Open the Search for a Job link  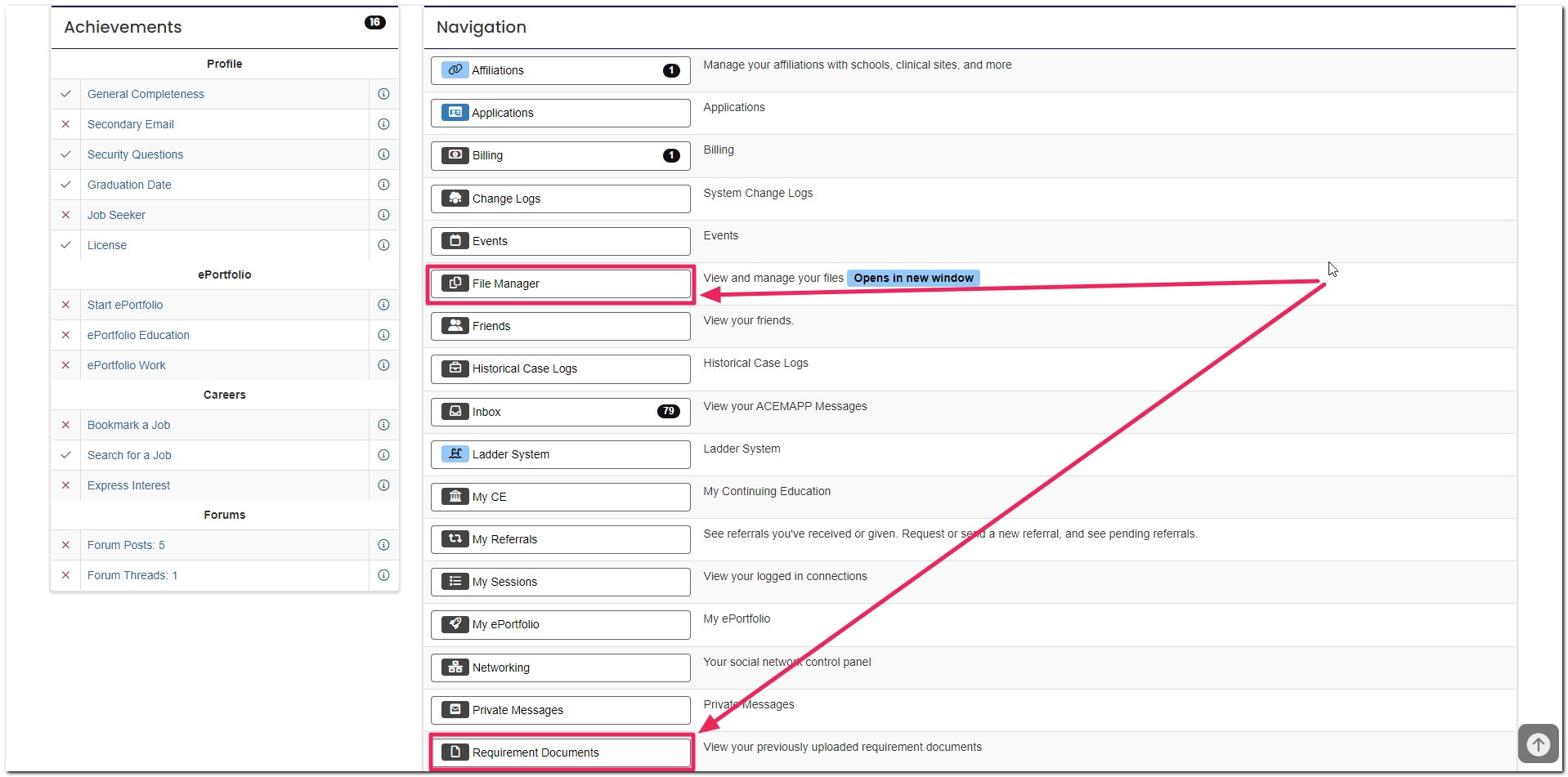(x=129, y=455)
